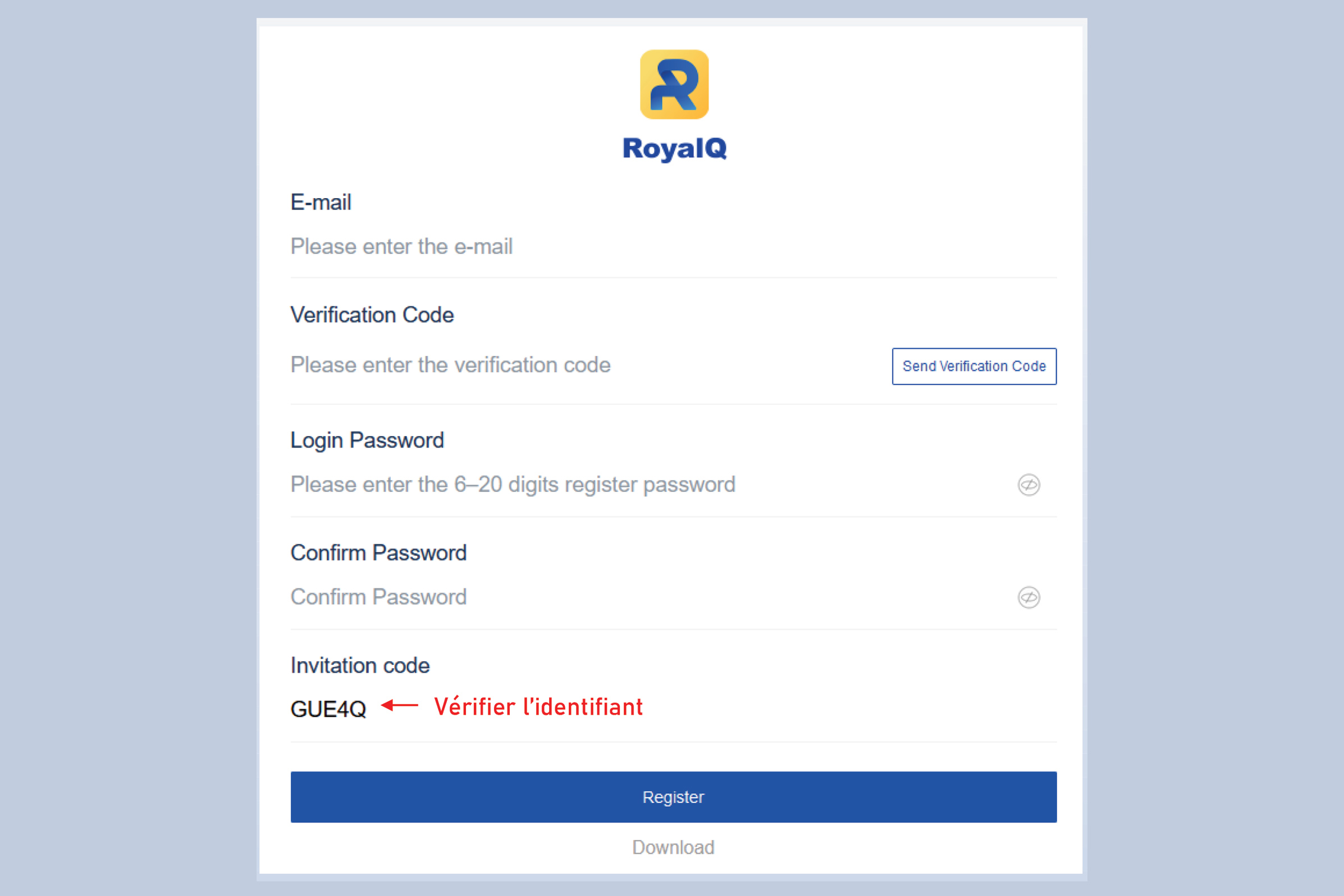
Task: Click the verification code input field
Action: 588,365
